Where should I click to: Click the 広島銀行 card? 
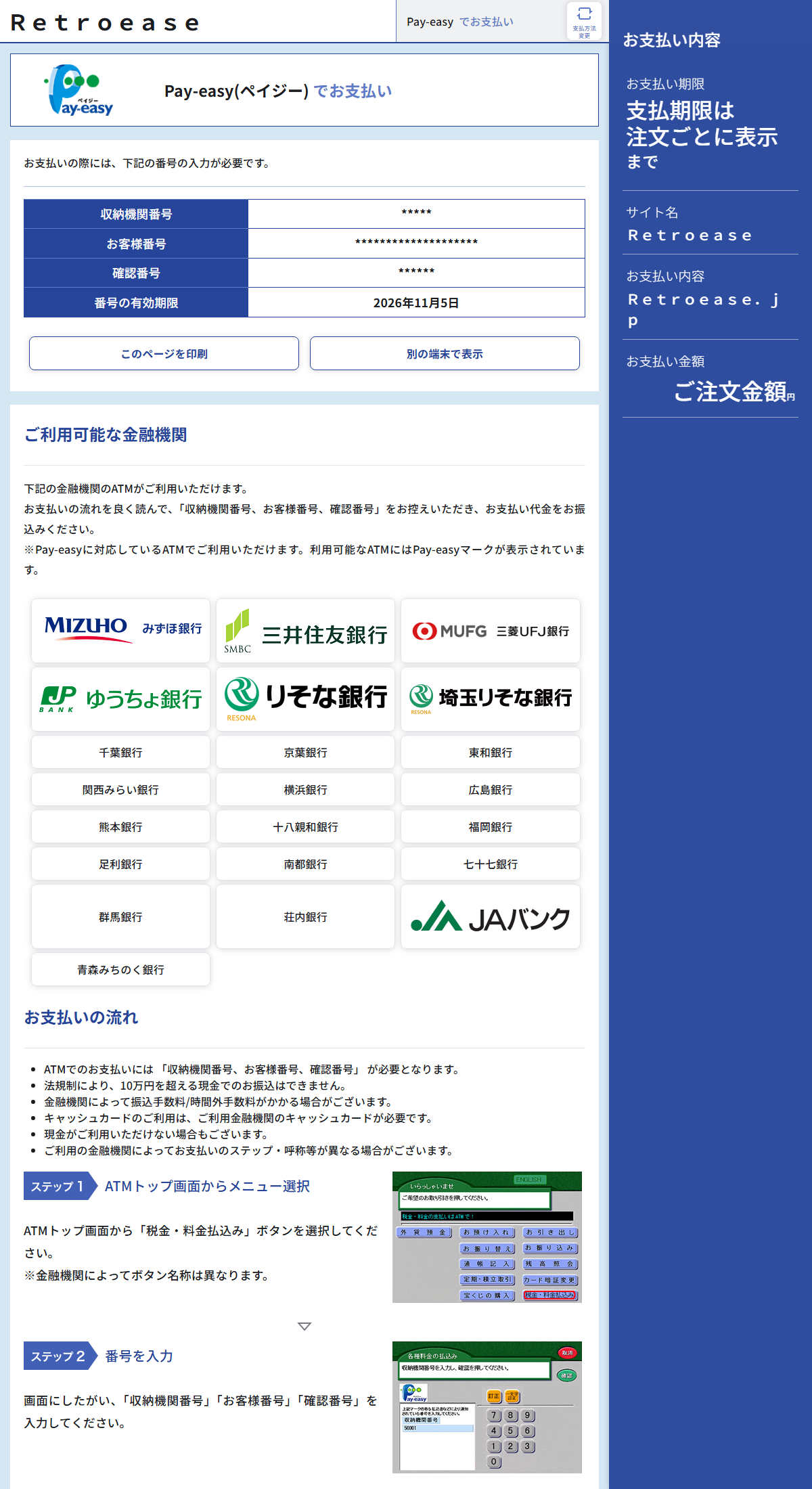pos(491,789)
